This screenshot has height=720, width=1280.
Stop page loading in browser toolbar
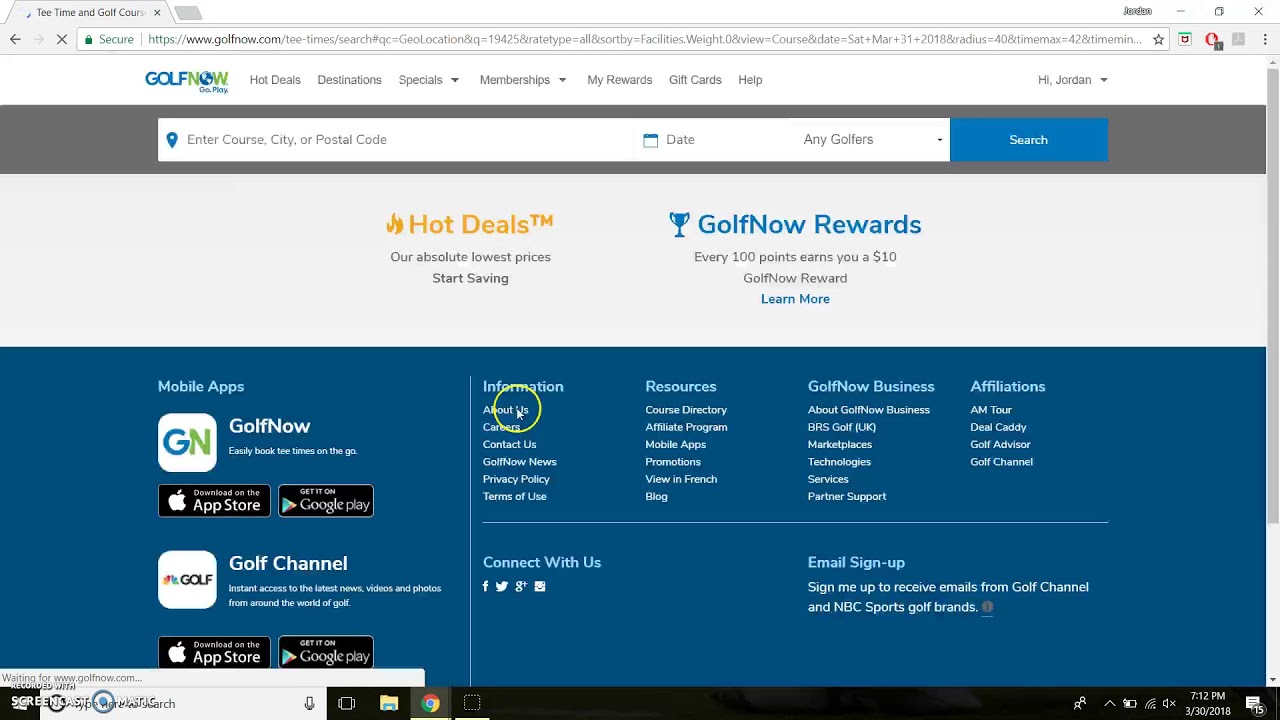[61, 39]
